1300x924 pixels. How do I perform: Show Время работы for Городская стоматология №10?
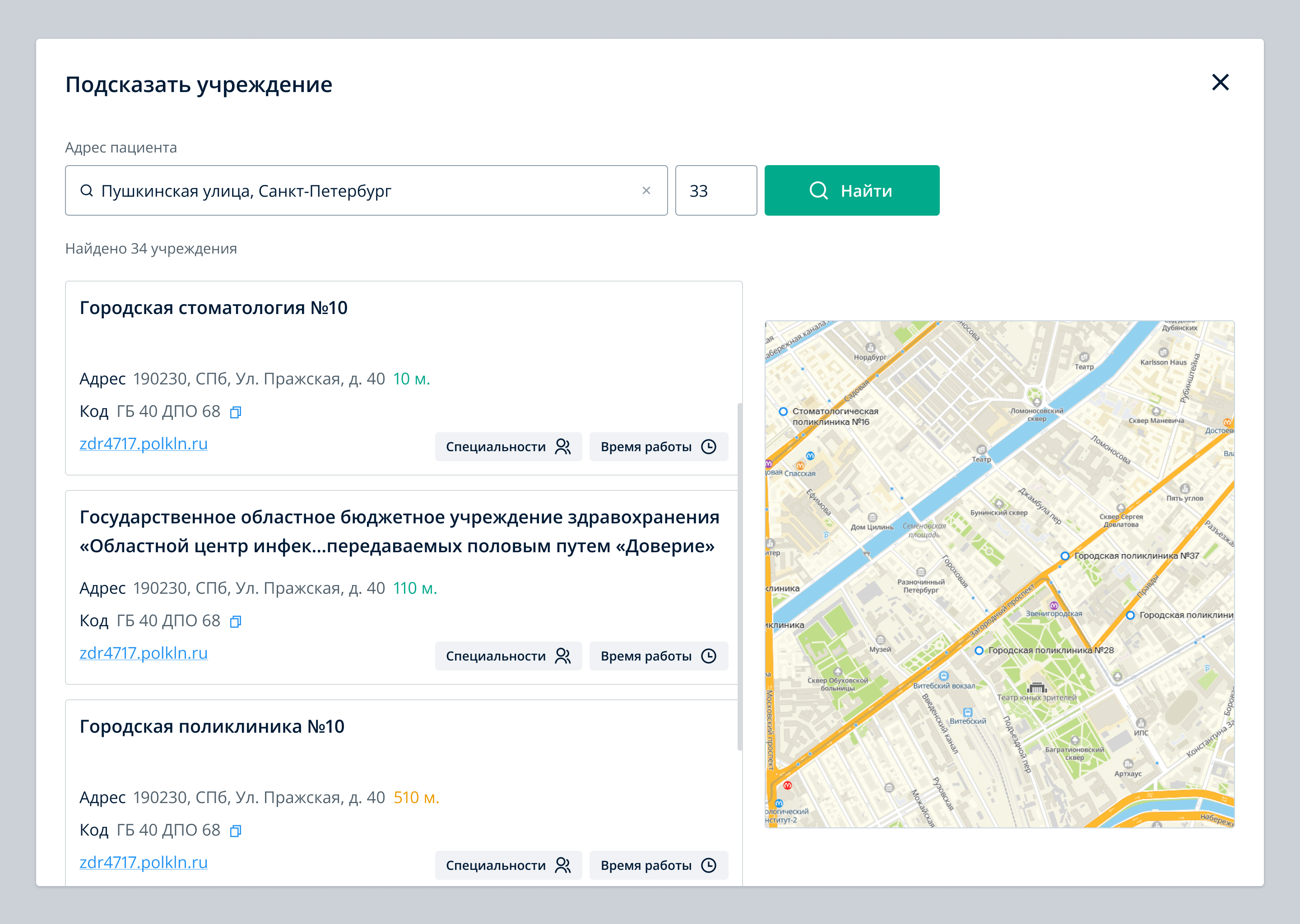(658, 447)
